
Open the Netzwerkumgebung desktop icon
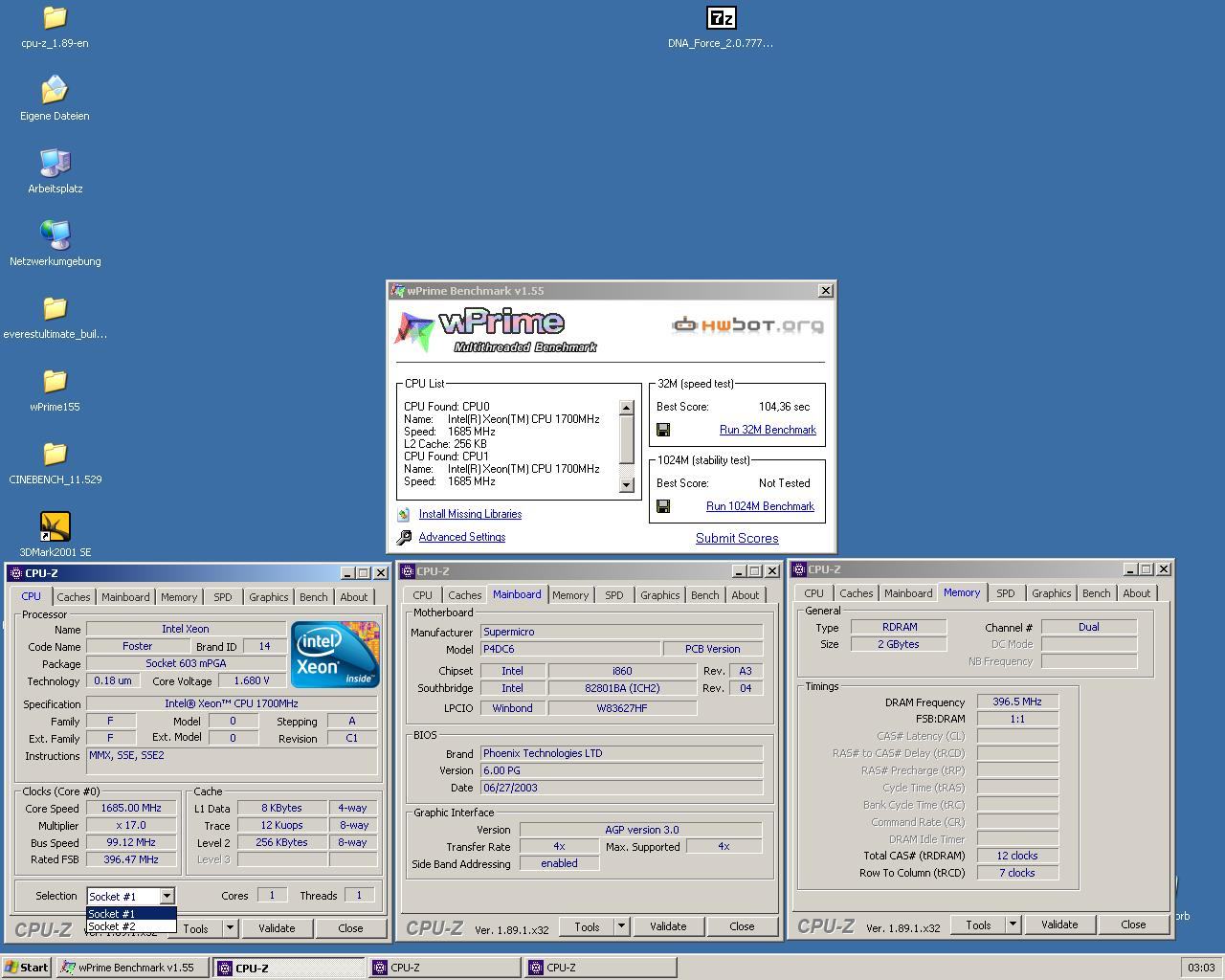(55, 235)
